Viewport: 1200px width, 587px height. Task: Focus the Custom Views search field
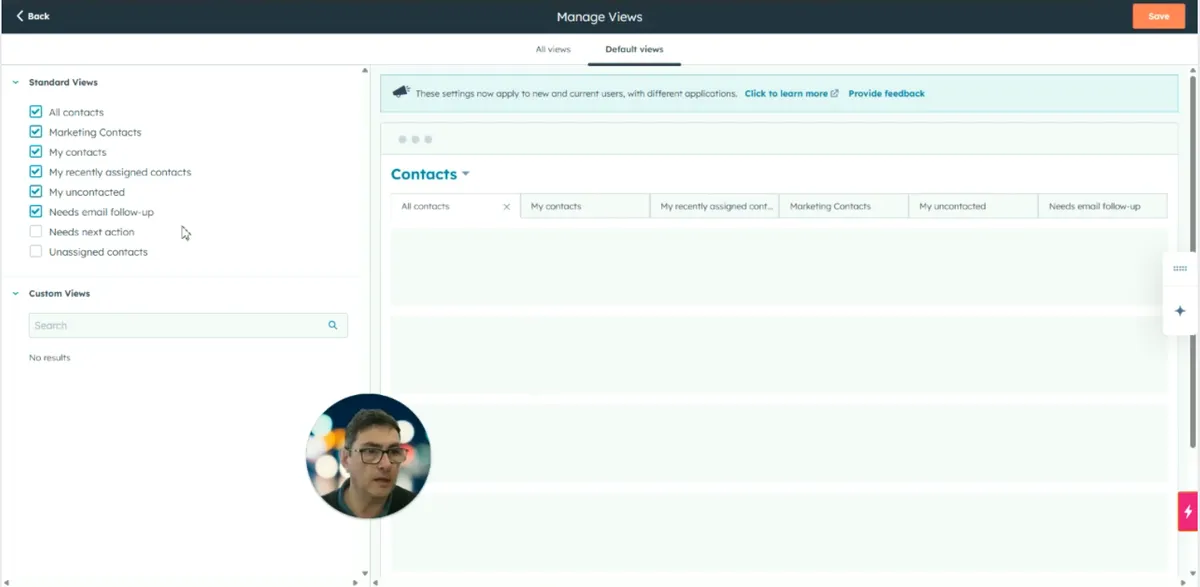pos(188,325)
